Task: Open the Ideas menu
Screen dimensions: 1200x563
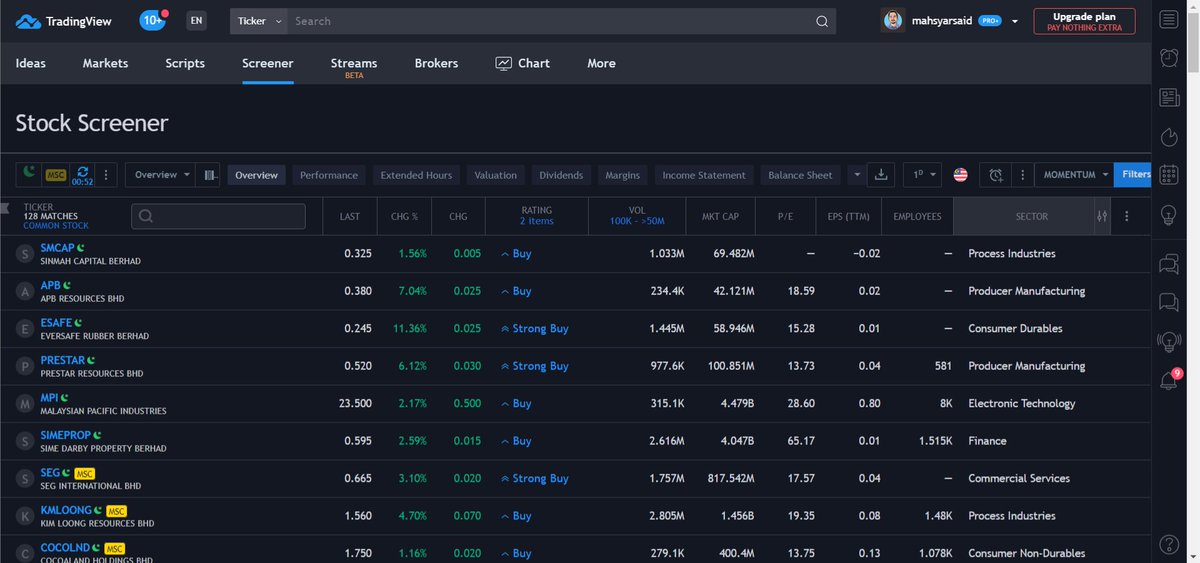Action: pos(31,63)
